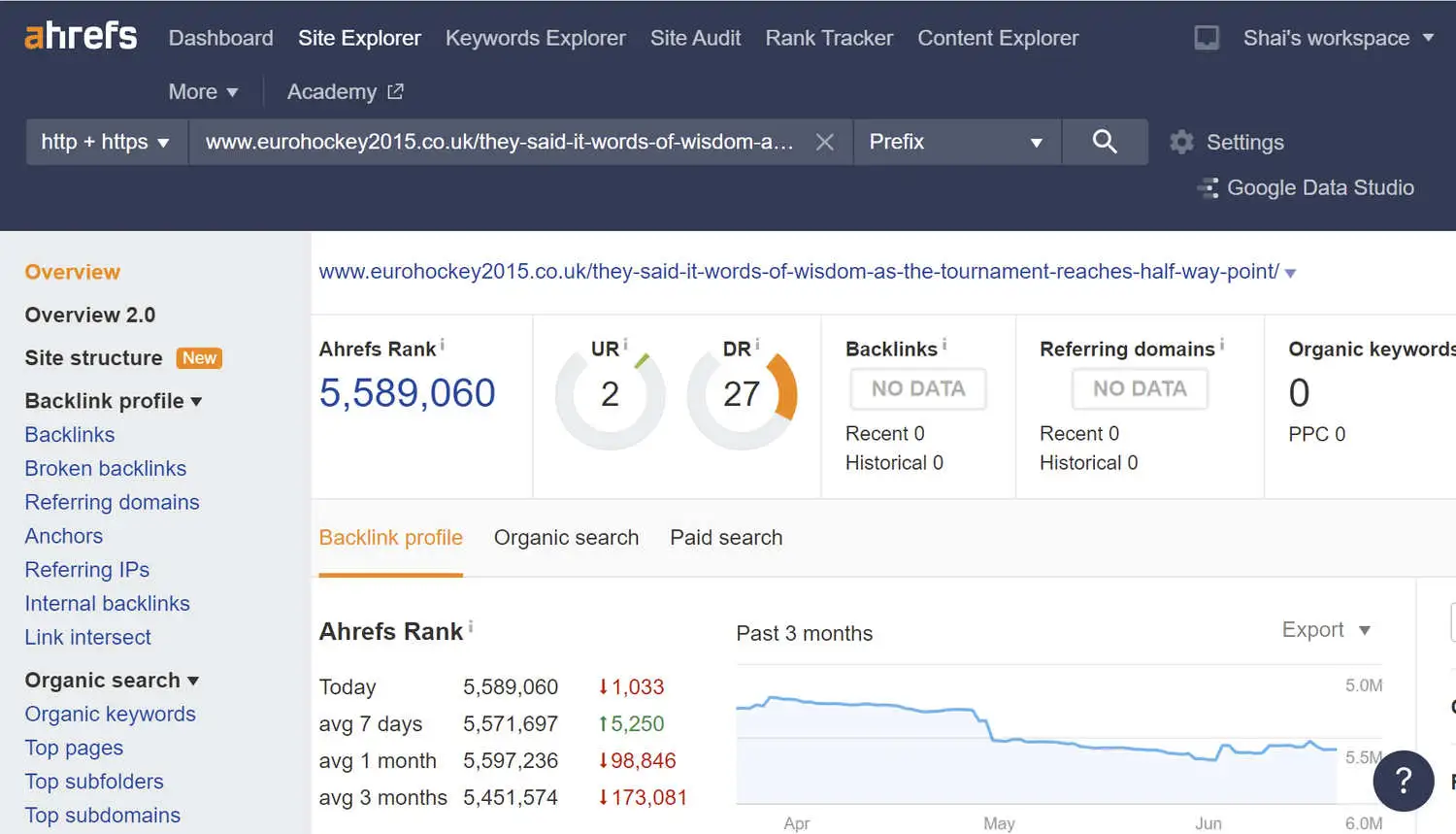Click the Backlinks NO DATA box
Image resolution: width=1456 pixels, height=834 pixels.
tap(918, 388)
